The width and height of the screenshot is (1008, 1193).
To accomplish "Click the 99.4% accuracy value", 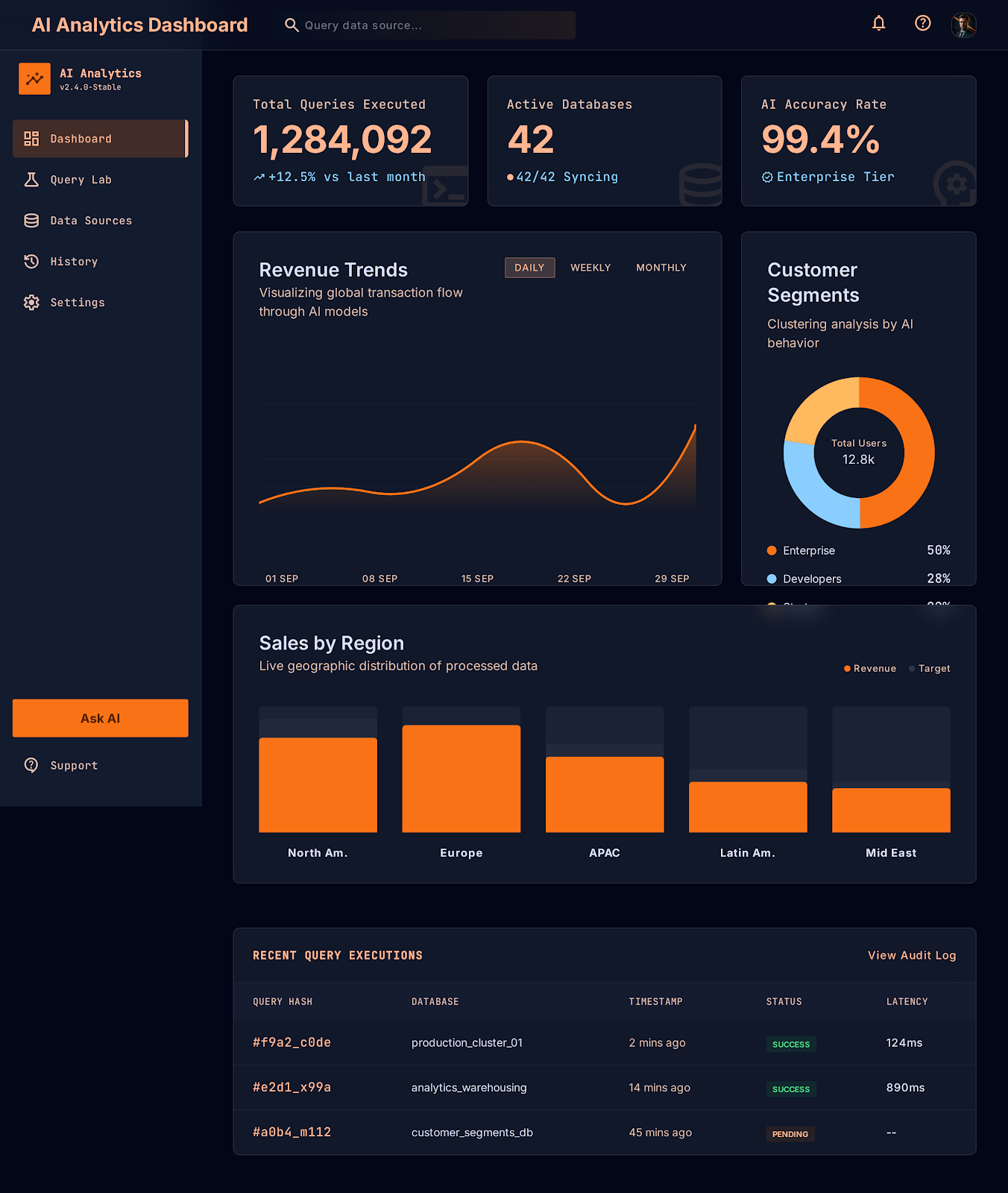I will tap(820, 139).
